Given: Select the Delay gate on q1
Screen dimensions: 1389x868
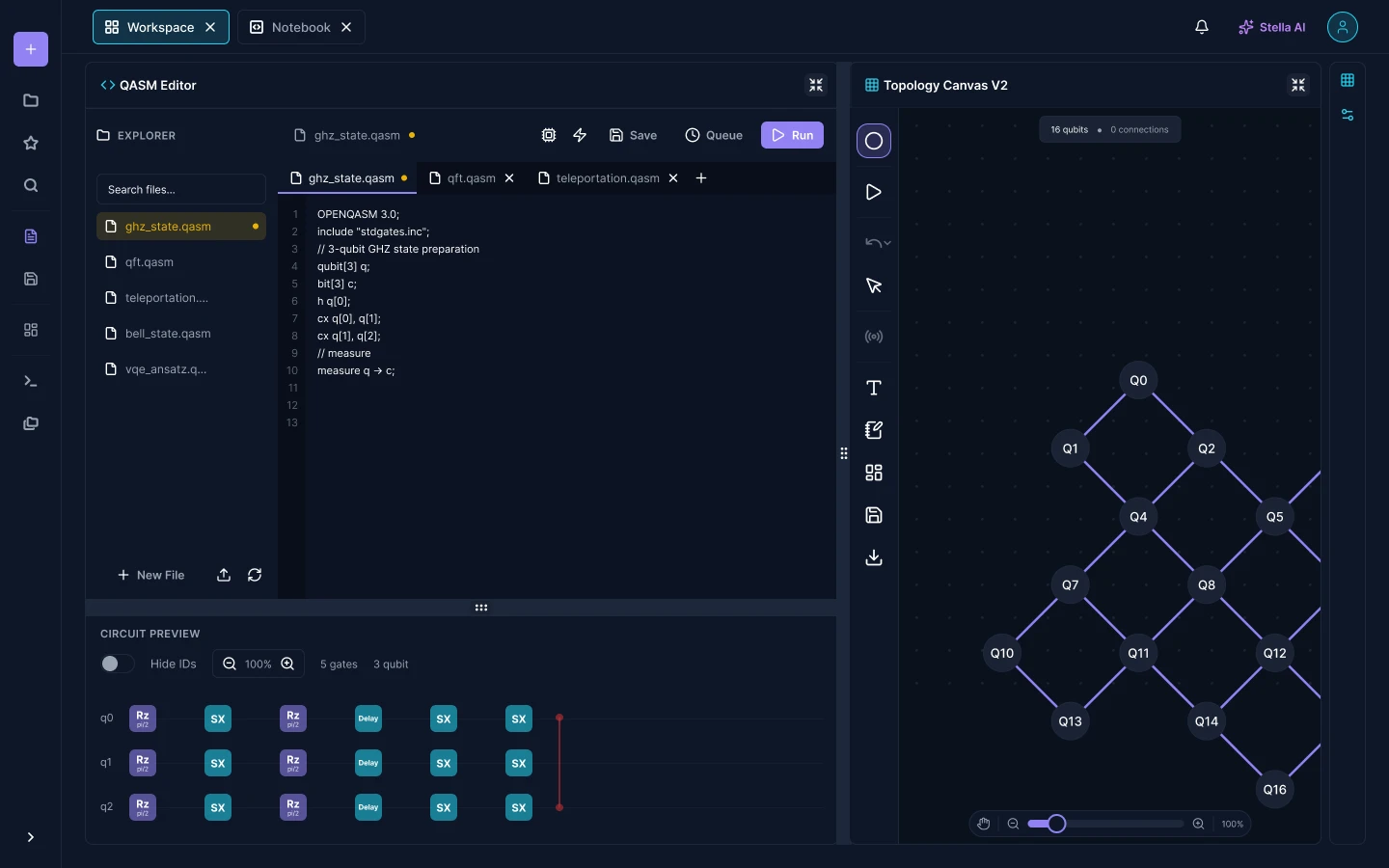Looking at the screenshot, I should click(368, 763).
